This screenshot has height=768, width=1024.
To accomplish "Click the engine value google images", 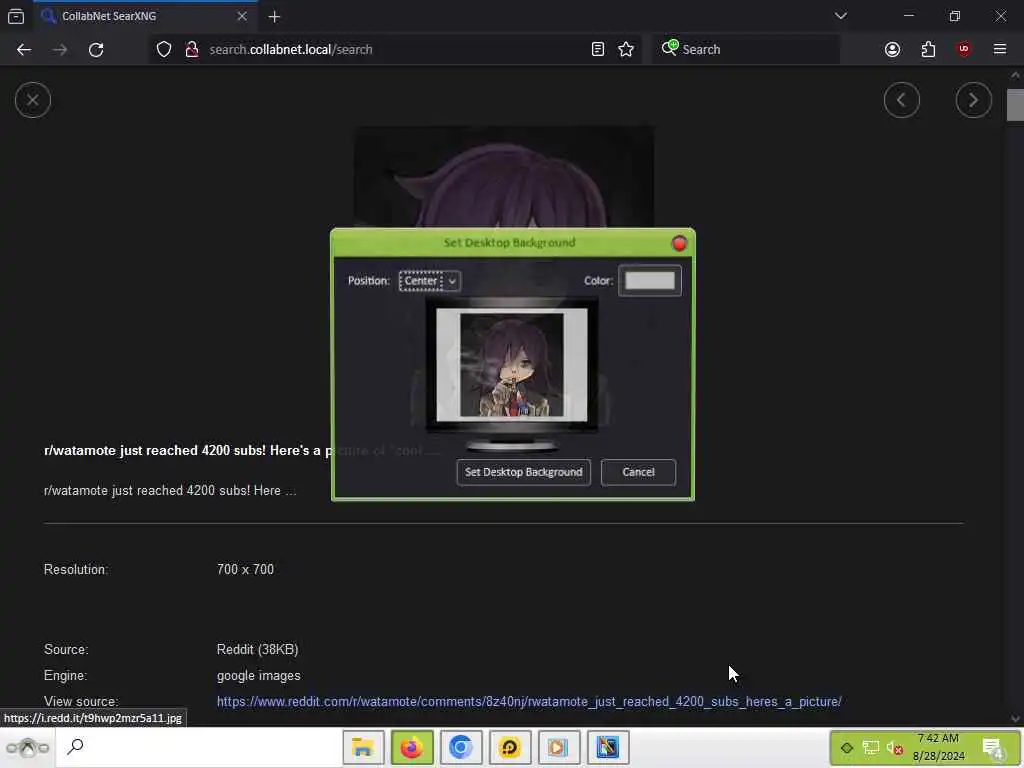I will point(259,675).
